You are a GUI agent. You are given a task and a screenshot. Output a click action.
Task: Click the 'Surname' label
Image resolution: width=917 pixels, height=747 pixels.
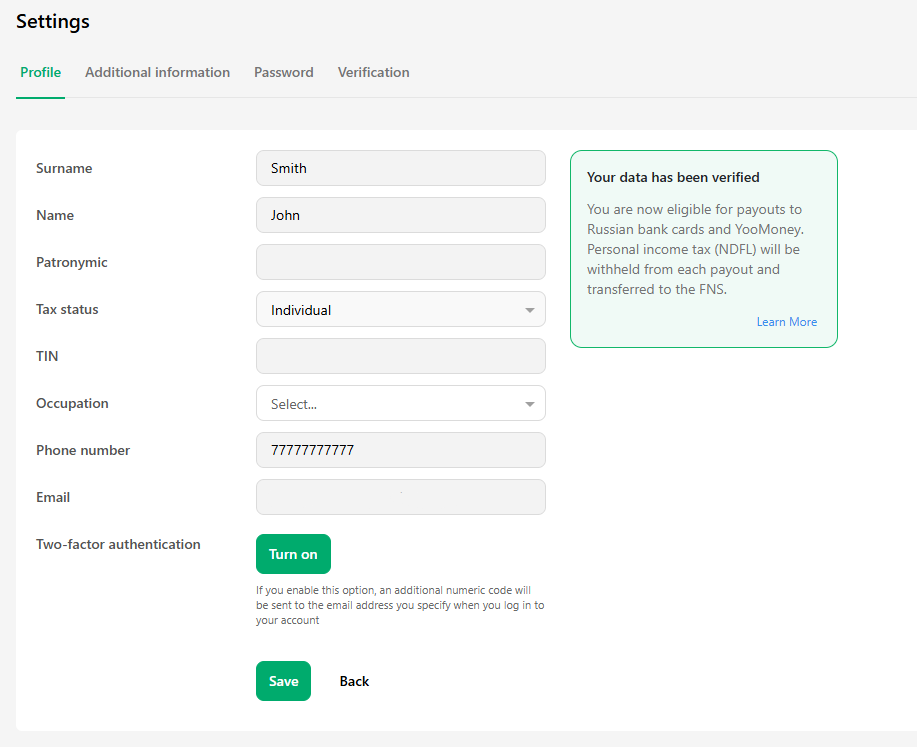(x=64, y=168)
